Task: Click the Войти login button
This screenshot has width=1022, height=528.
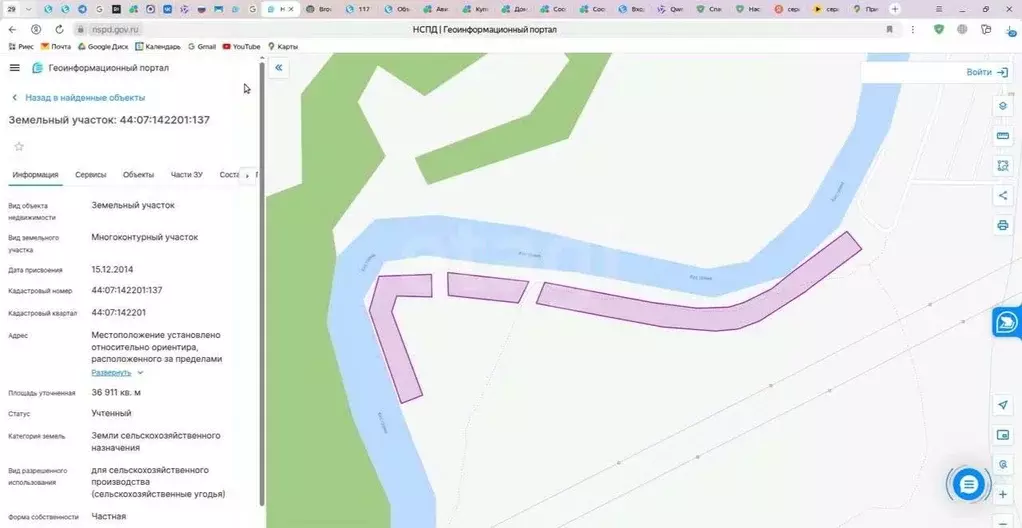Action: (x=986, y=72)
